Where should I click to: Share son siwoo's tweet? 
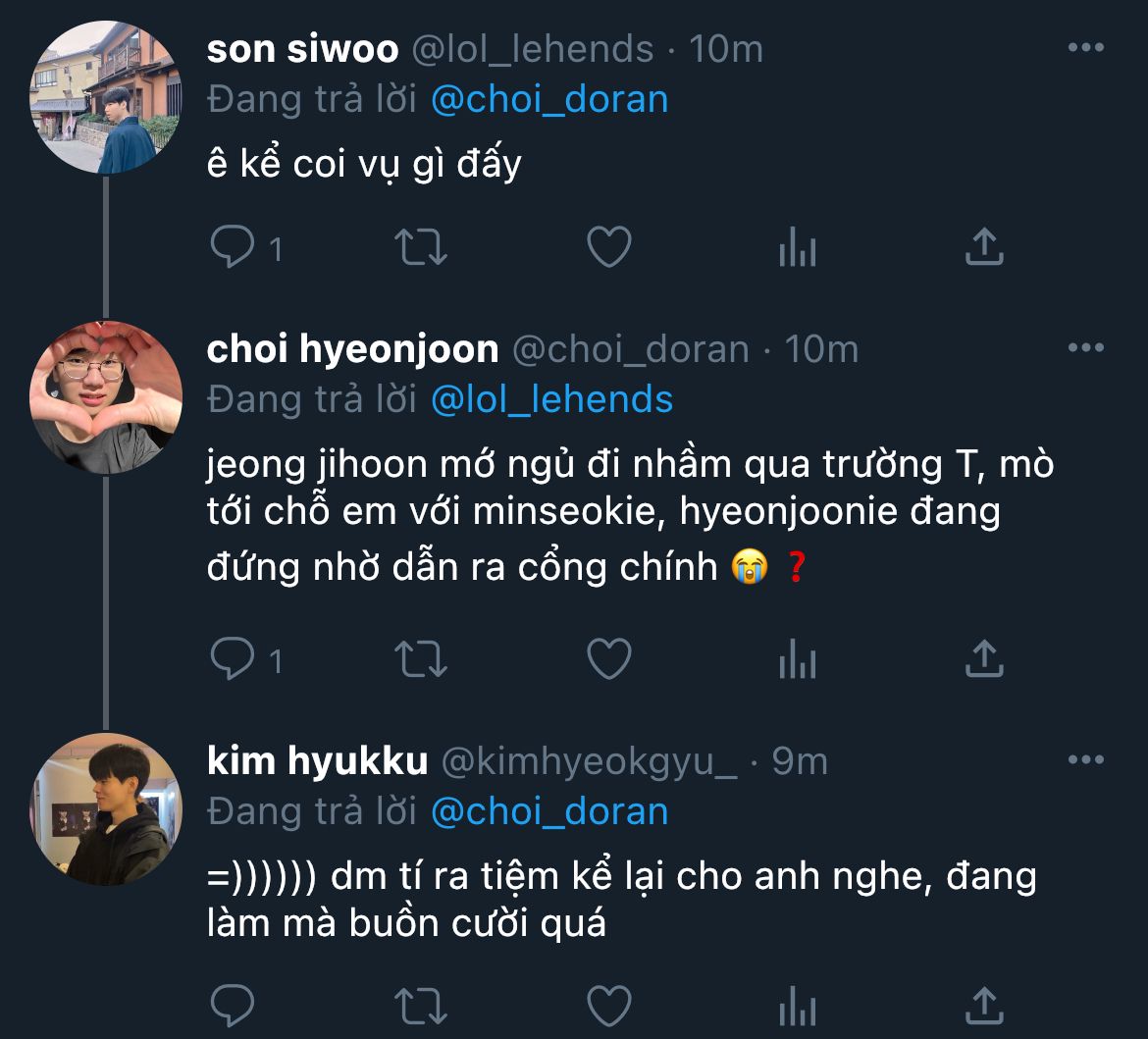[x=983, y=248]
